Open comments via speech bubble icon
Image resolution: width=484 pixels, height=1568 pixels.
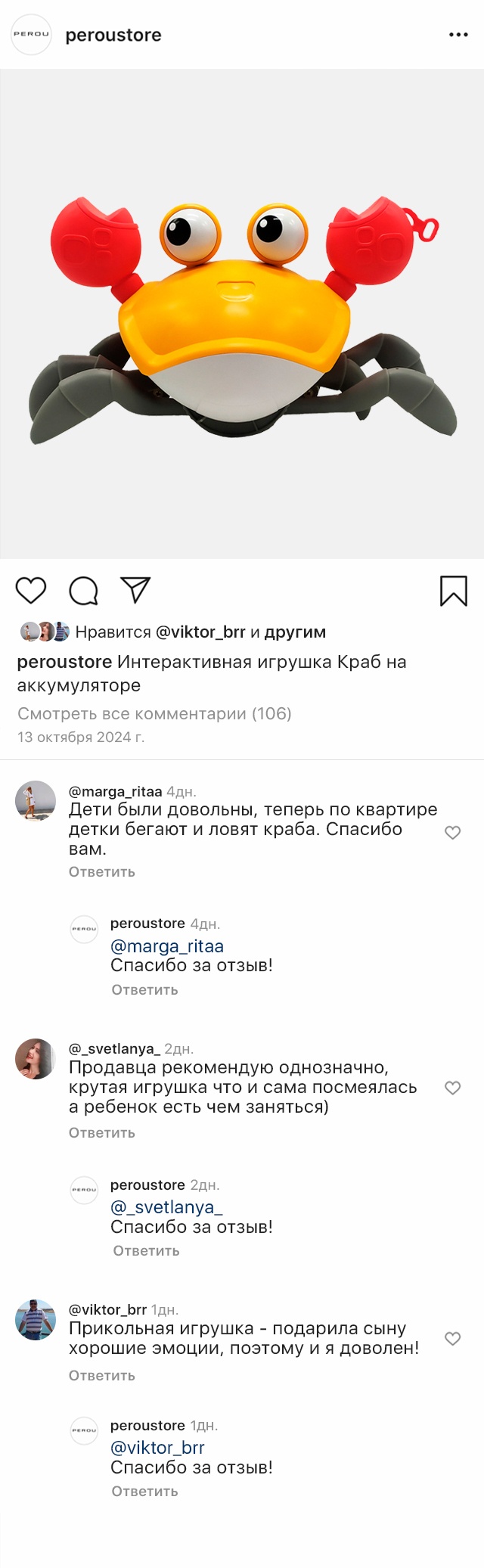pyautogui.click(x=83, y=591)
